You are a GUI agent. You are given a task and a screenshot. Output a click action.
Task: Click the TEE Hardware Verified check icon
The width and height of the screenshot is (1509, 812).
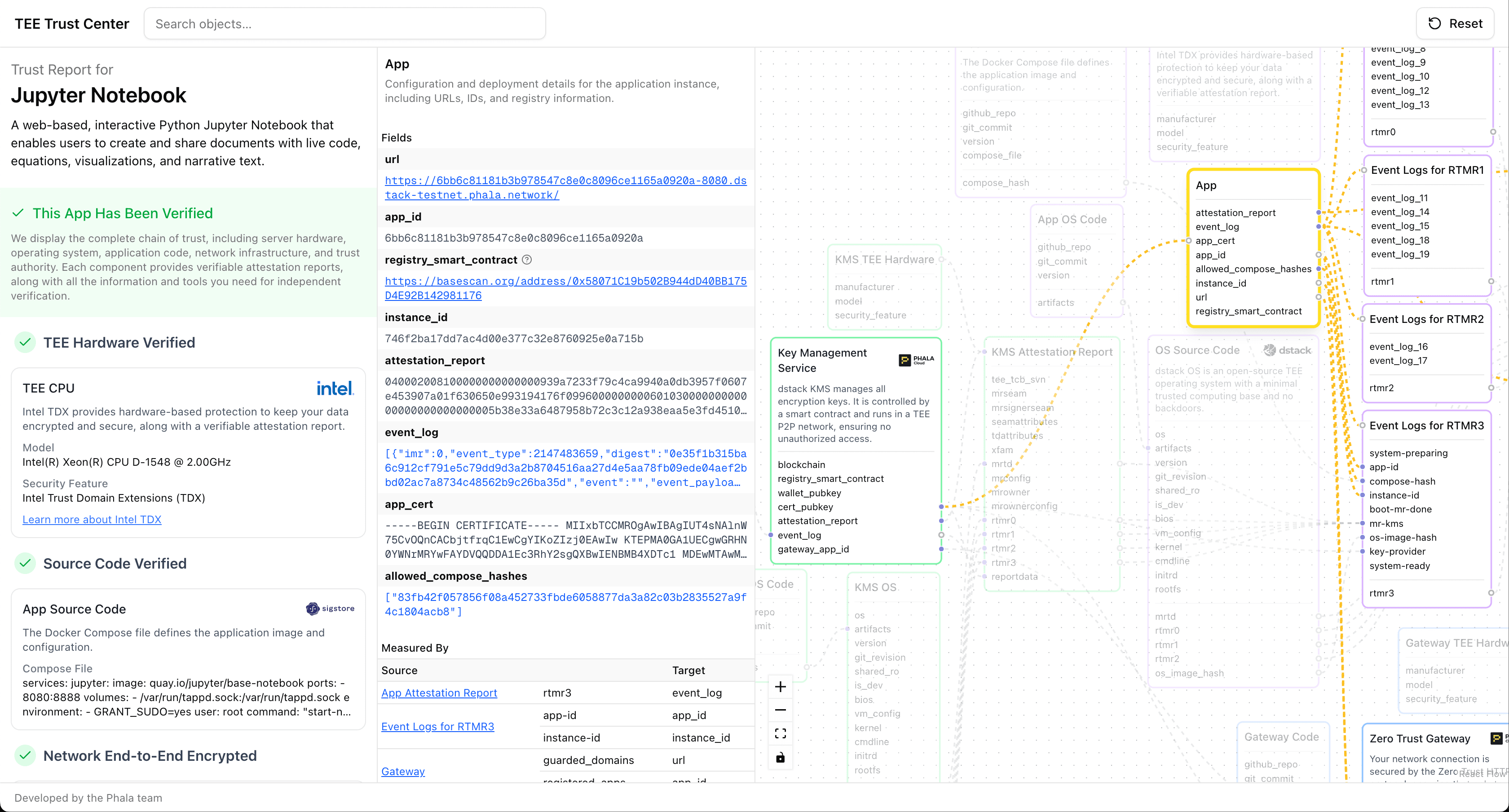click(25, 342)
